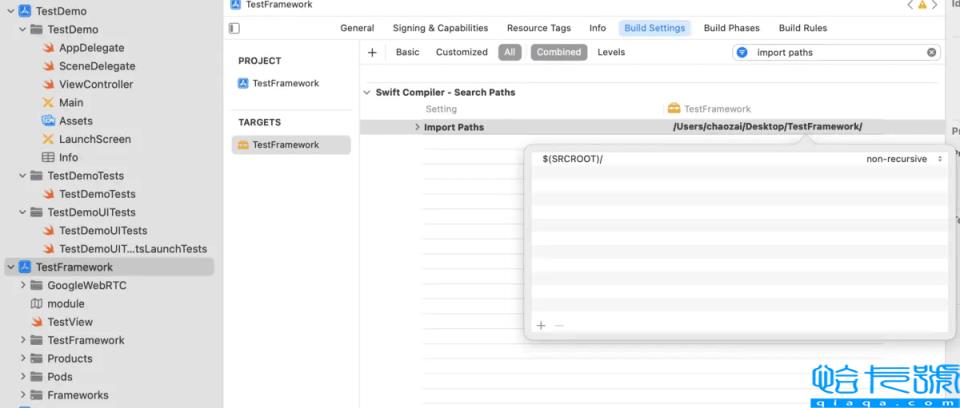Select ViewController in the navigator
The image size is (960, 408).
coord(96,85)
